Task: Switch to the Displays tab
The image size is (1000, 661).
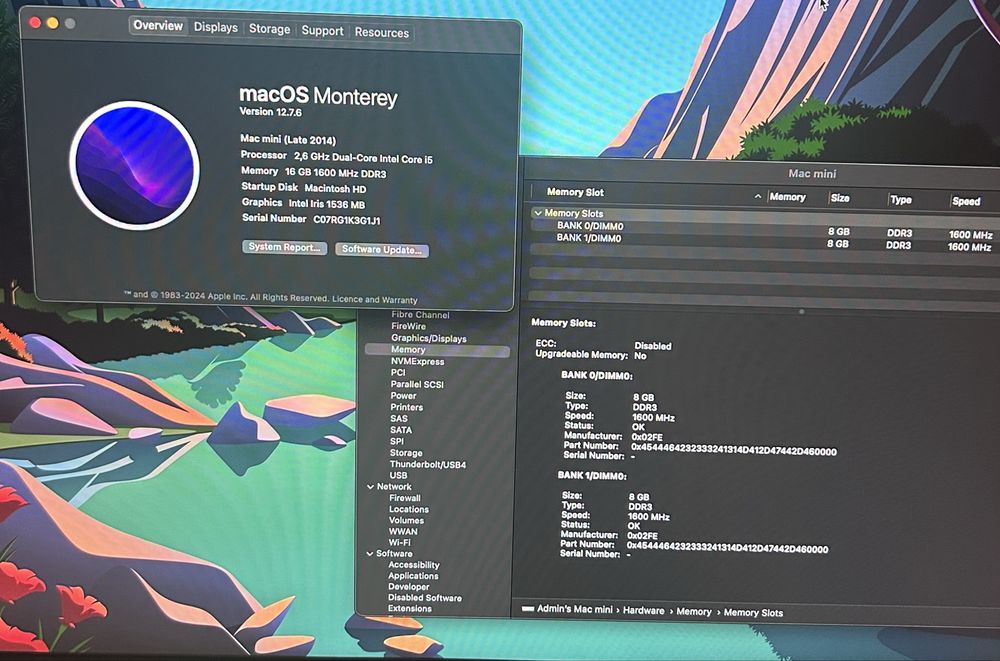Action: (x=216, y=27)
